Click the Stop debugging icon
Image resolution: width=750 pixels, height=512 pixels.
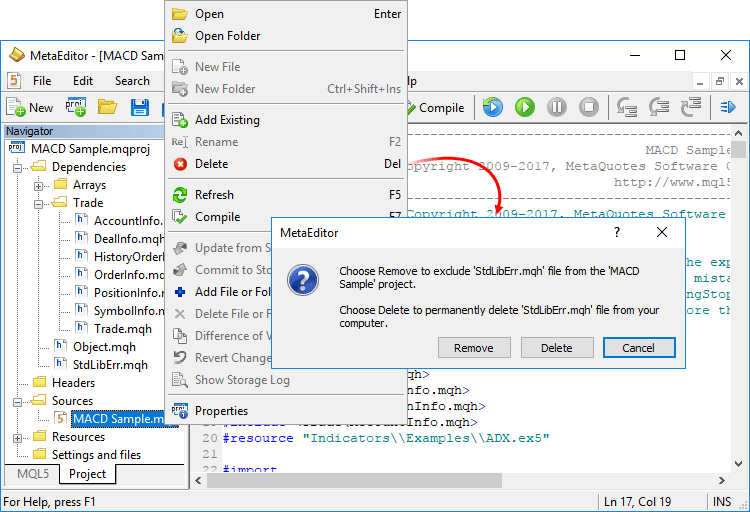[589, 107]
